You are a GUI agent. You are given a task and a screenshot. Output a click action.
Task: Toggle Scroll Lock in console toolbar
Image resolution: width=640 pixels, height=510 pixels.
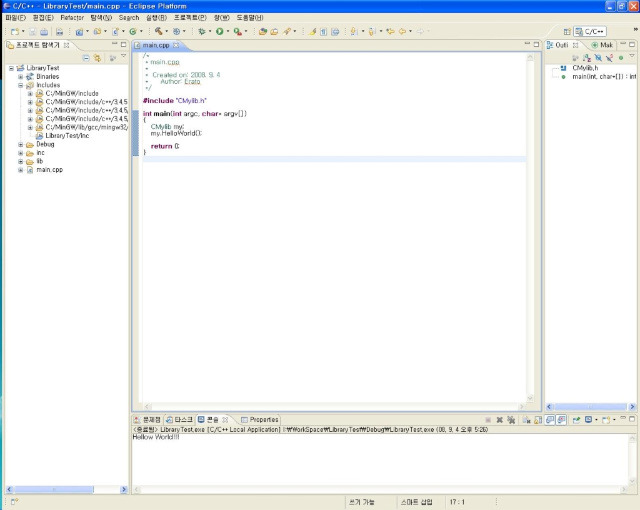pos(538,419)
